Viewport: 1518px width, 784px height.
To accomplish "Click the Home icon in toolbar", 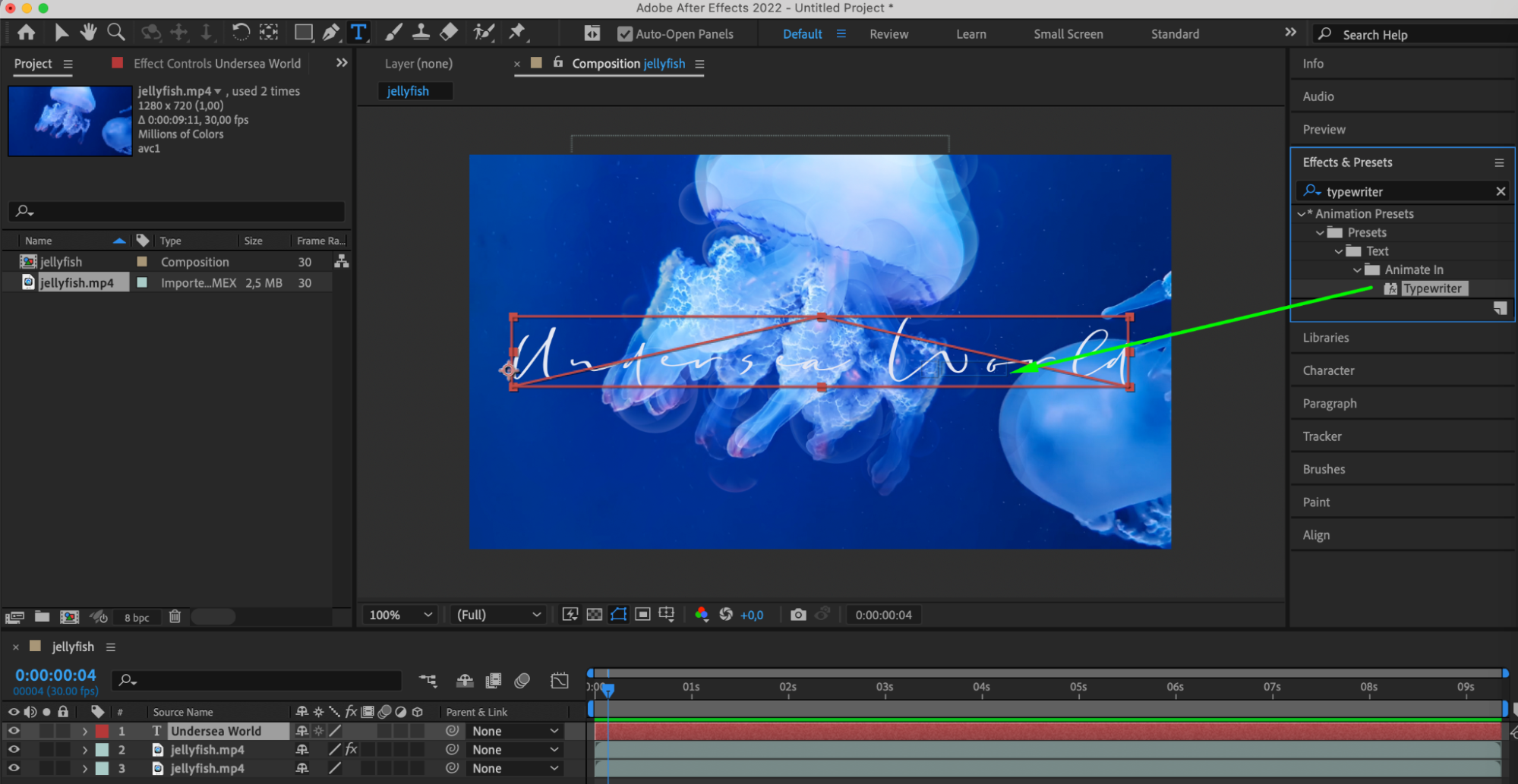I will tap(26, 33).
